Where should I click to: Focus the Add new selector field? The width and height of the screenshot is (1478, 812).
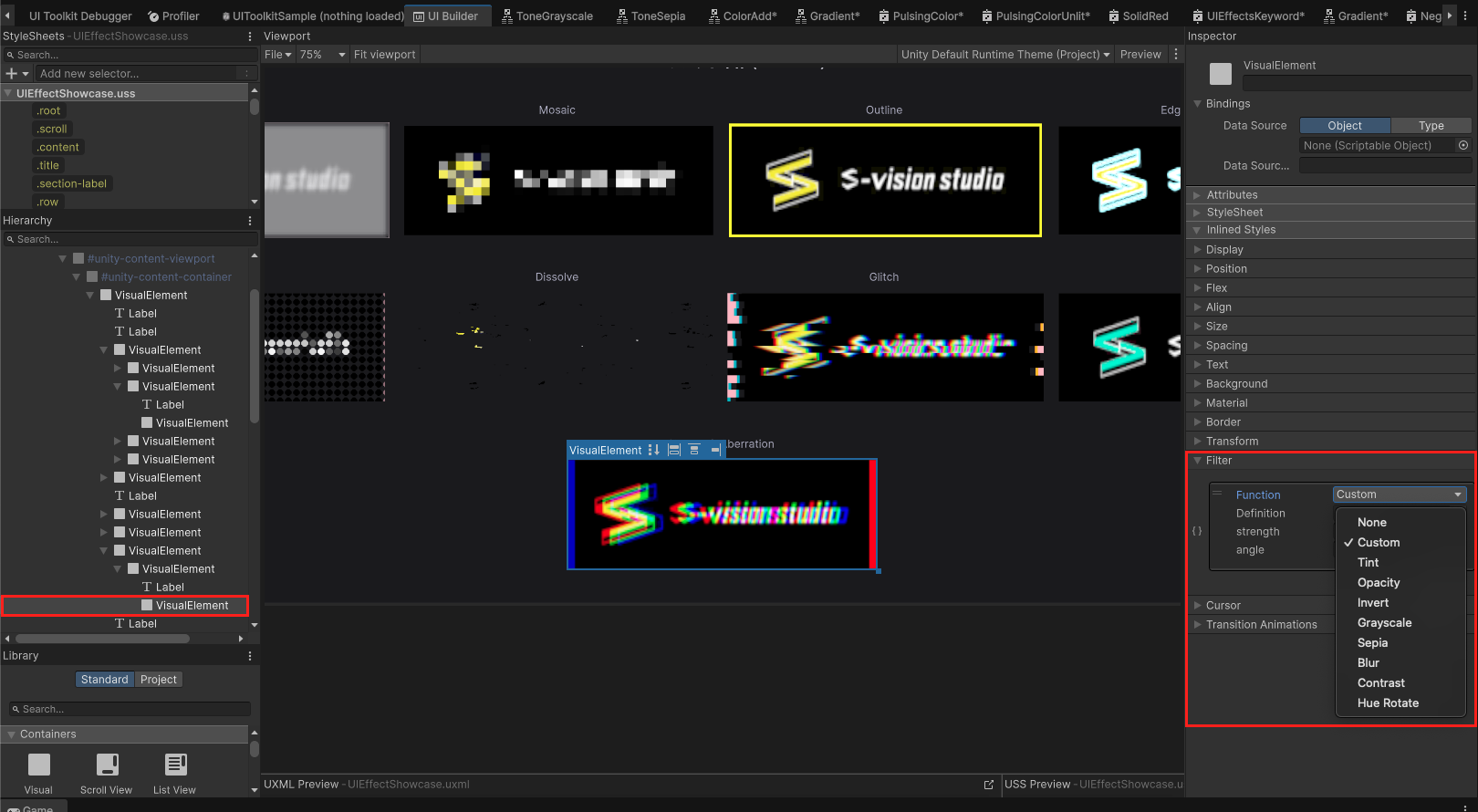tap(137, 74)
